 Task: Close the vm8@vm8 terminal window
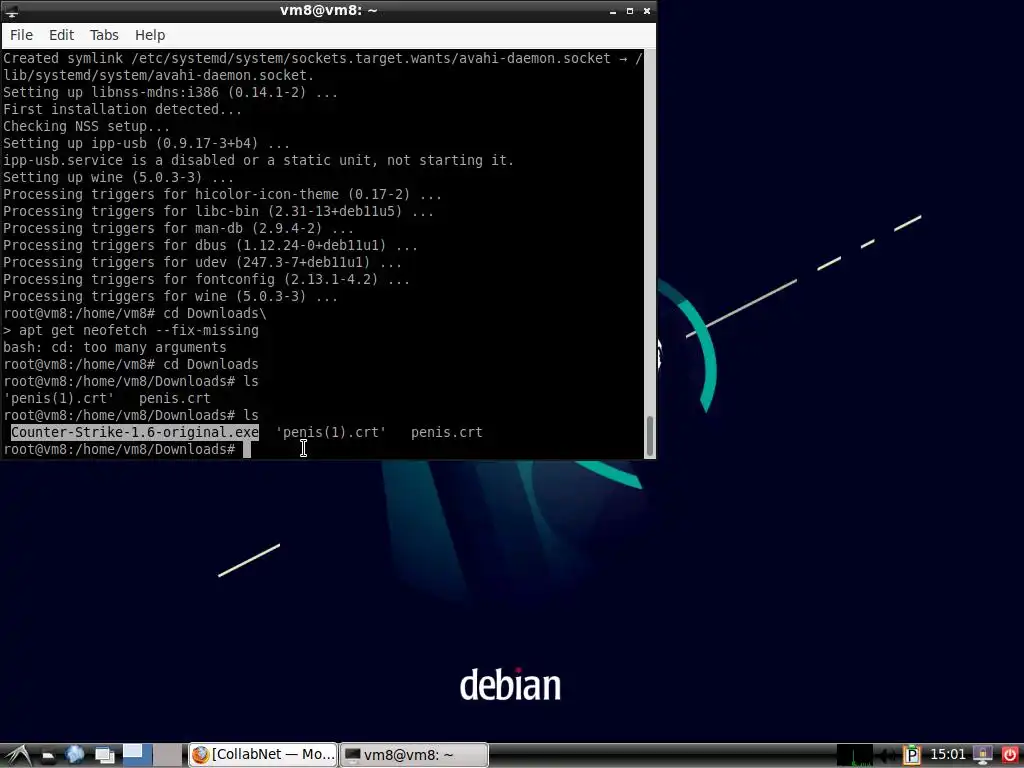[x=647, y=11]
